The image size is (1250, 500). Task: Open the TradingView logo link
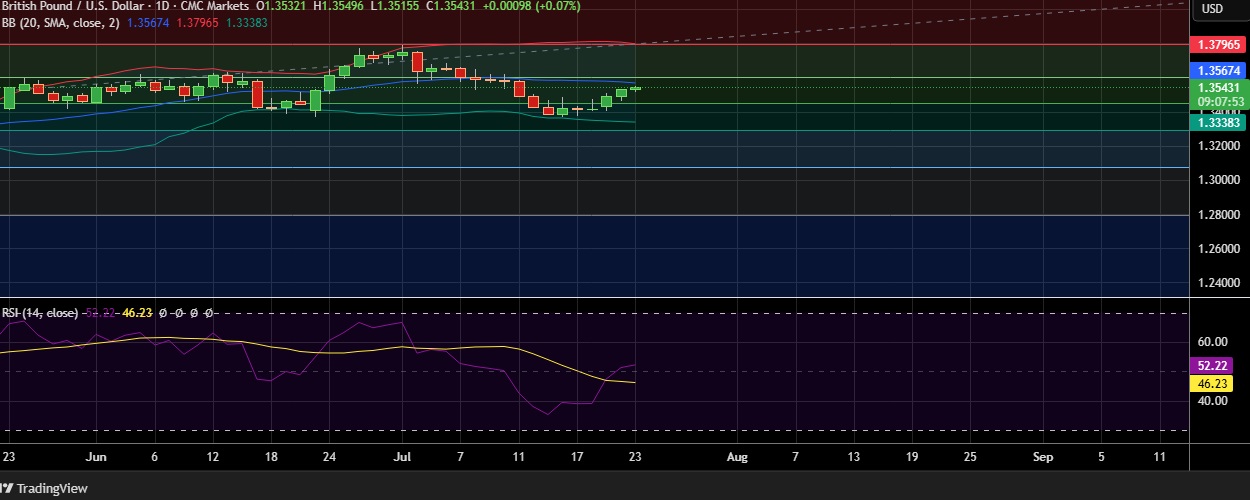pyautogui.click(x=44, y=488)
